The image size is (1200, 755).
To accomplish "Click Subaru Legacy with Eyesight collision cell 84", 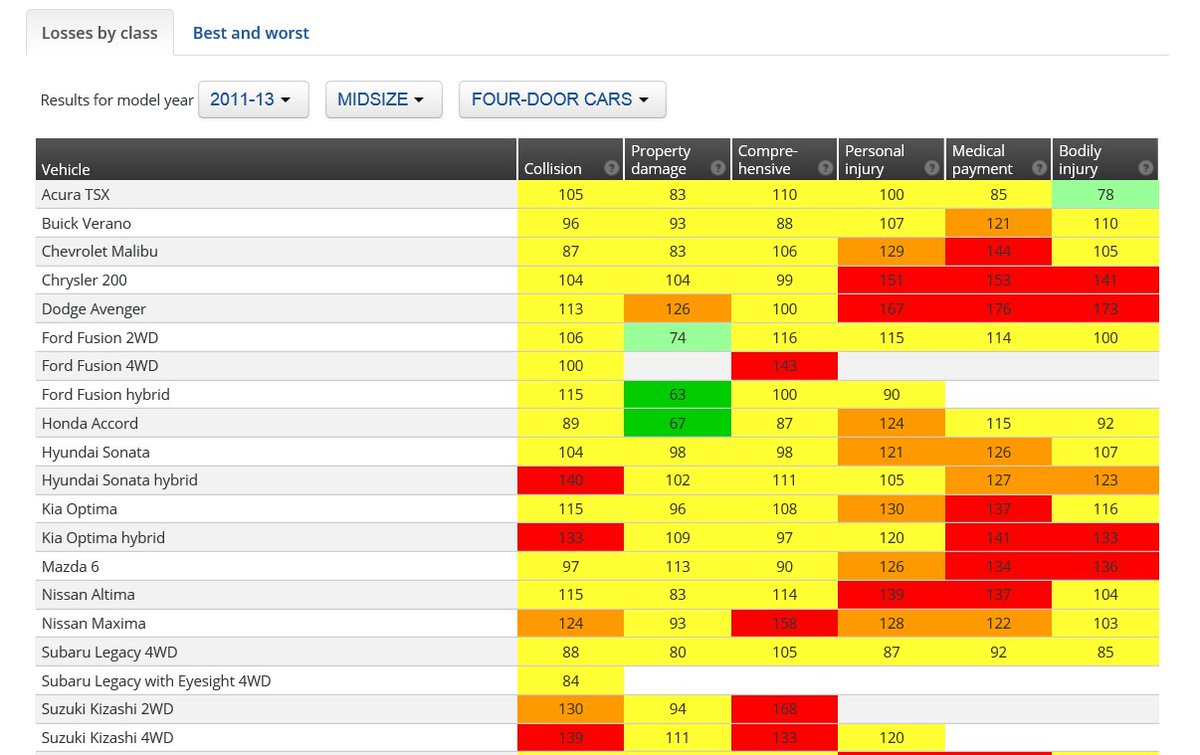I will tap(570, 681).
